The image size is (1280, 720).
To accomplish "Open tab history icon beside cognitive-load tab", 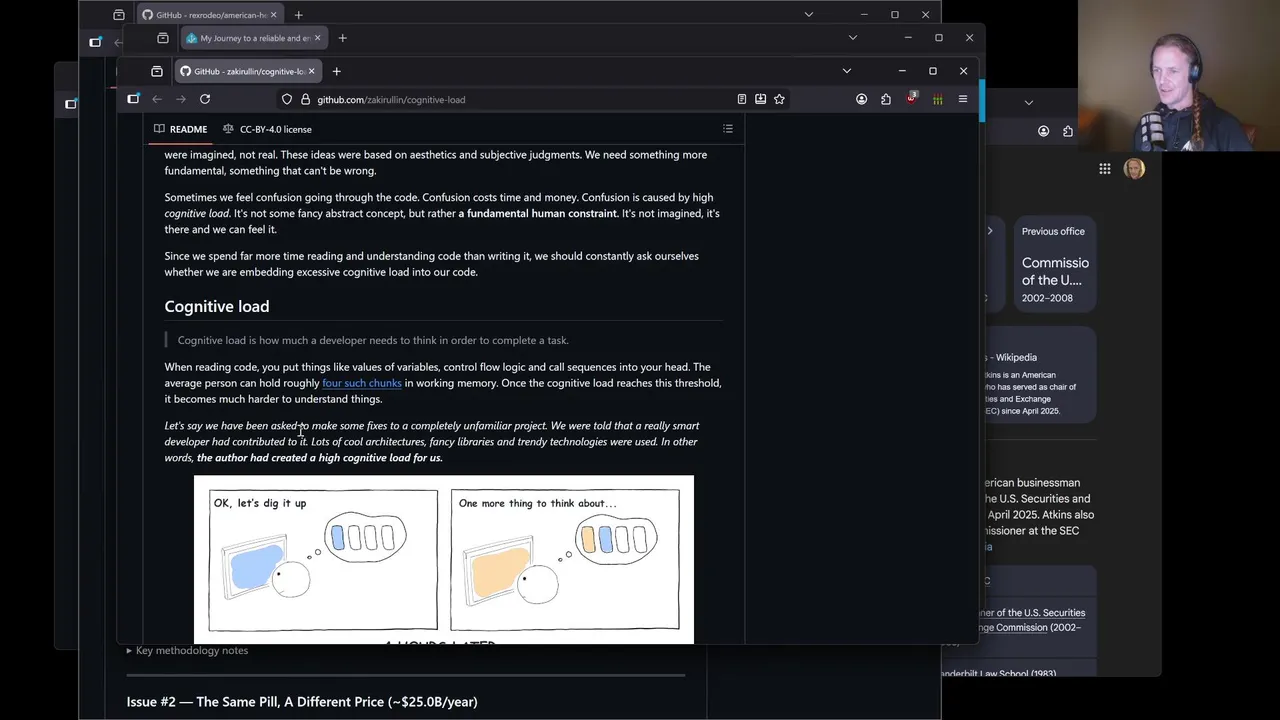I will coord(157,71).
